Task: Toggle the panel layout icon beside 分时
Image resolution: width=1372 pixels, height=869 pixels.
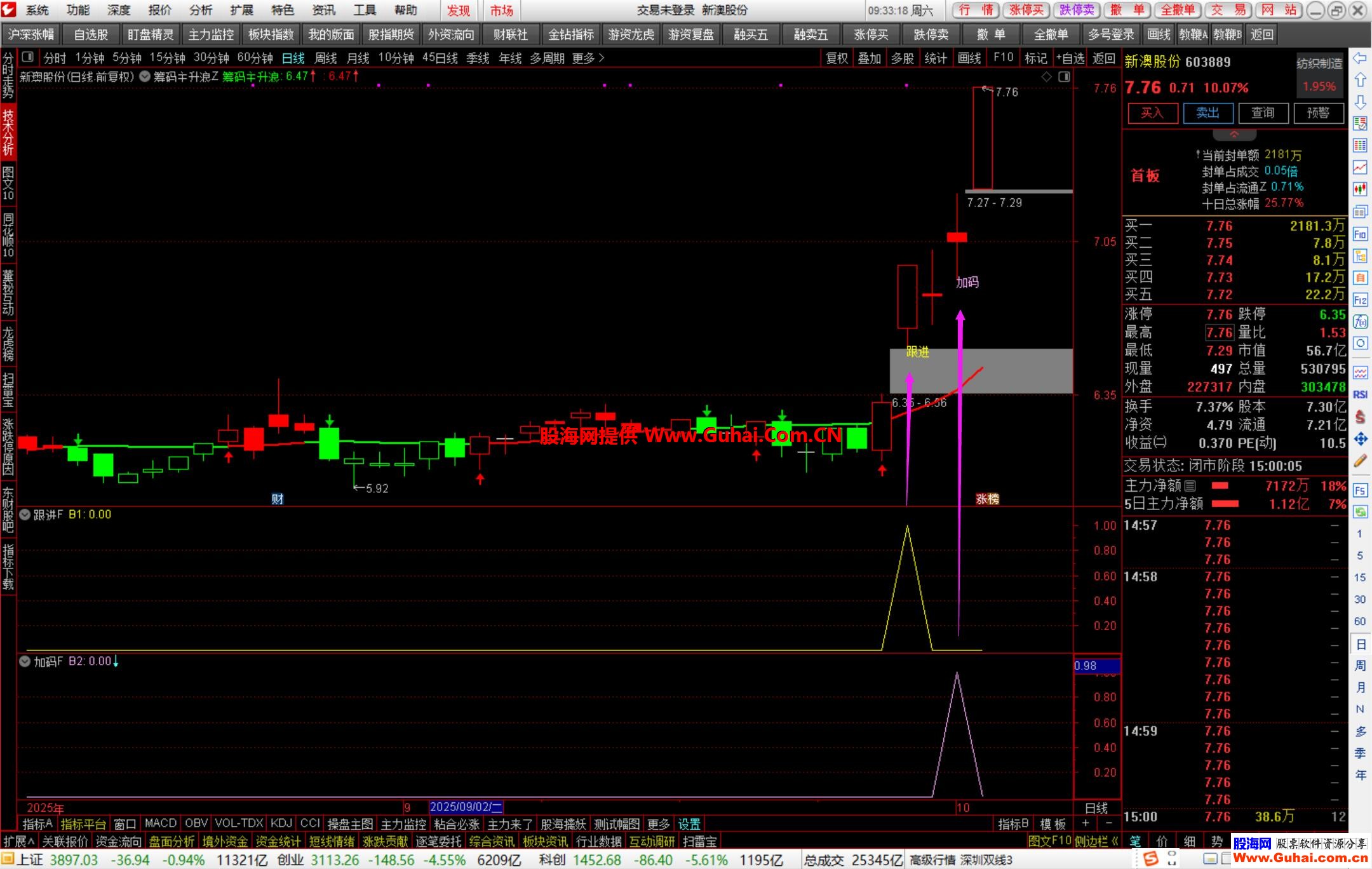Action: [x=27, y=58]
